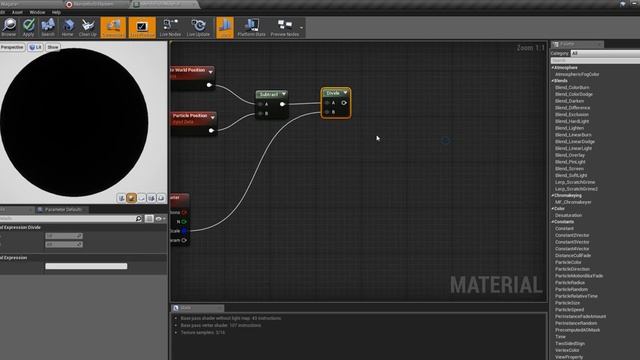Expand the toolbar overflow arrow
This screenshot has width=640, height=360.
click(x=302, y=28)
